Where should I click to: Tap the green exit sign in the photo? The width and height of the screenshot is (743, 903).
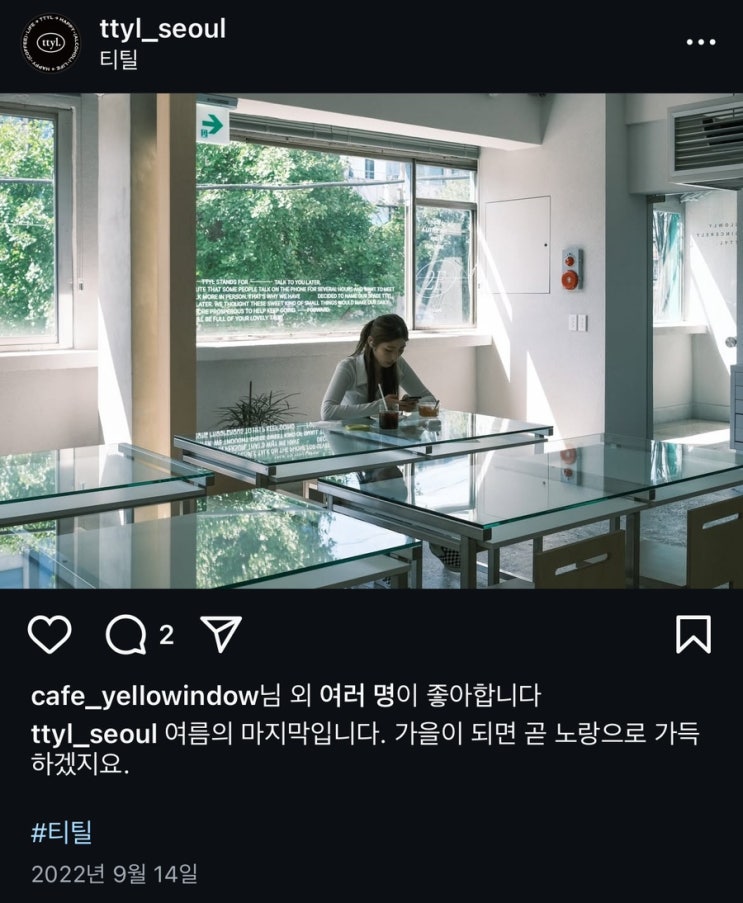213,124
